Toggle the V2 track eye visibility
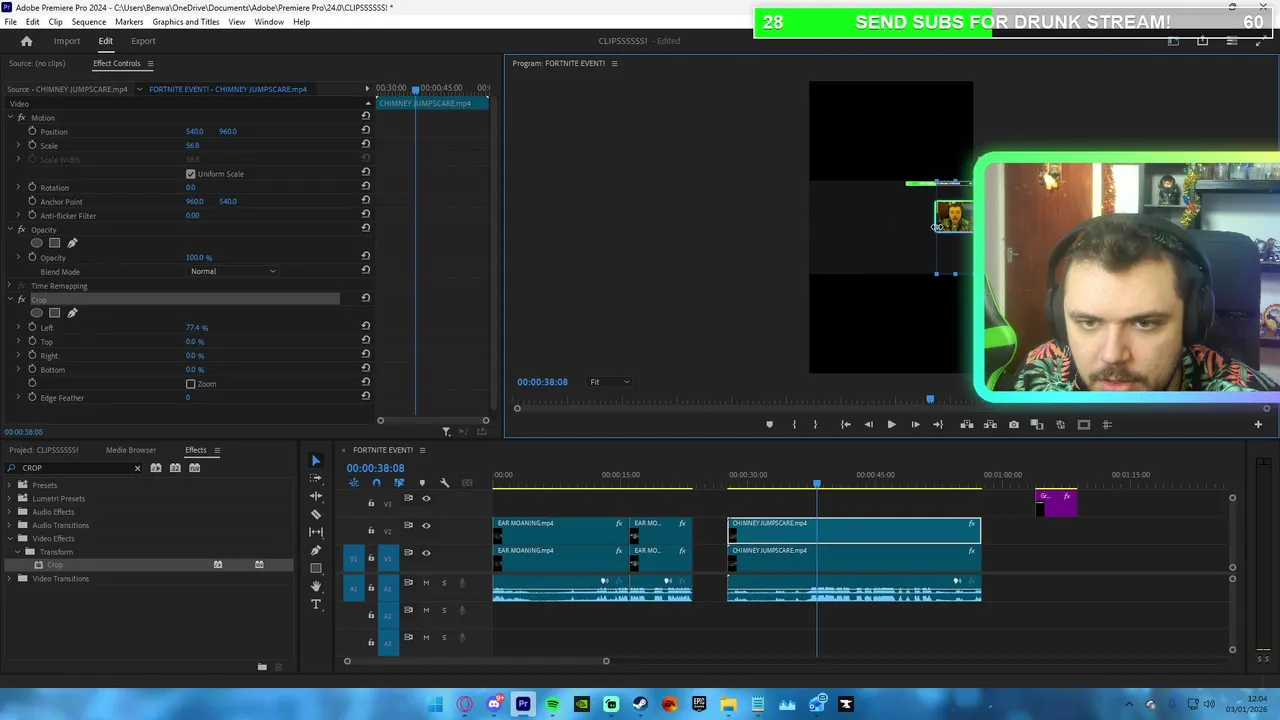The image size is (1280, 720). tap(426, 526)
